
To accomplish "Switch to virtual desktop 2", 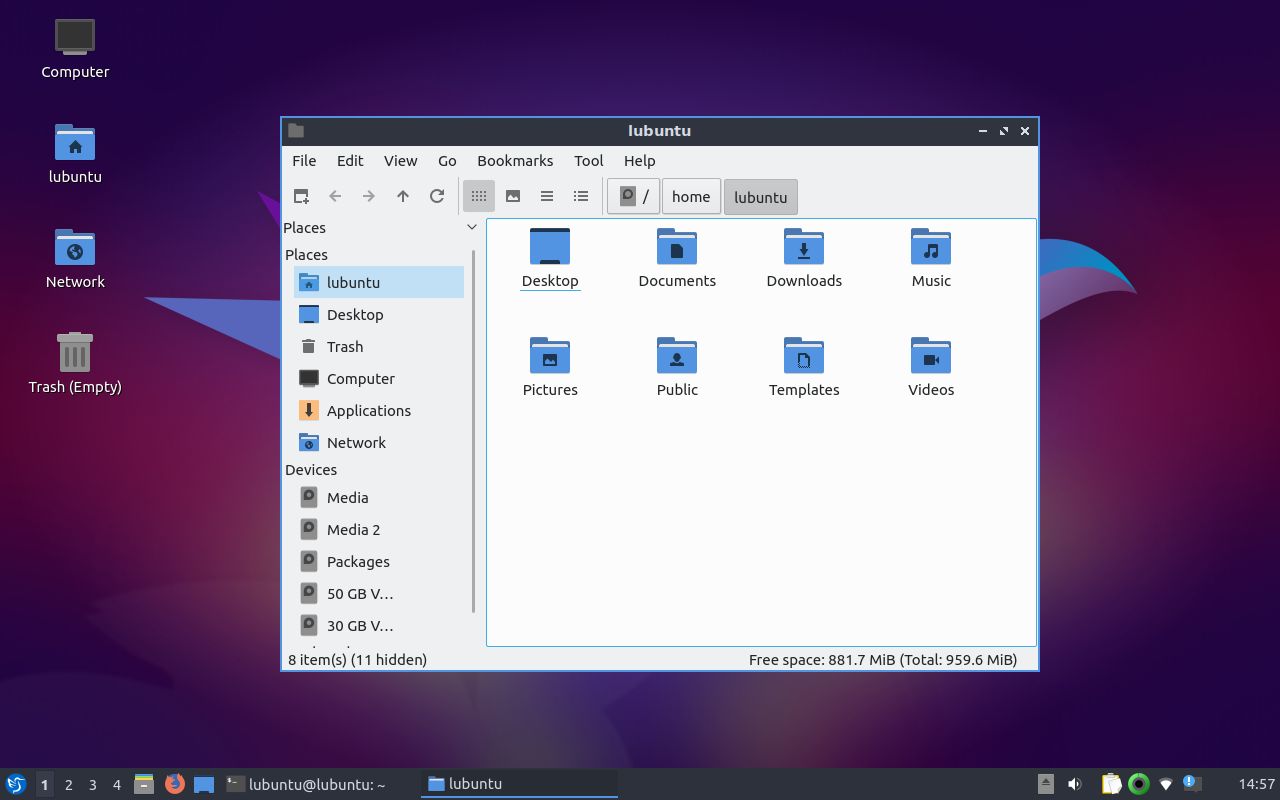I will coord(68,784).
